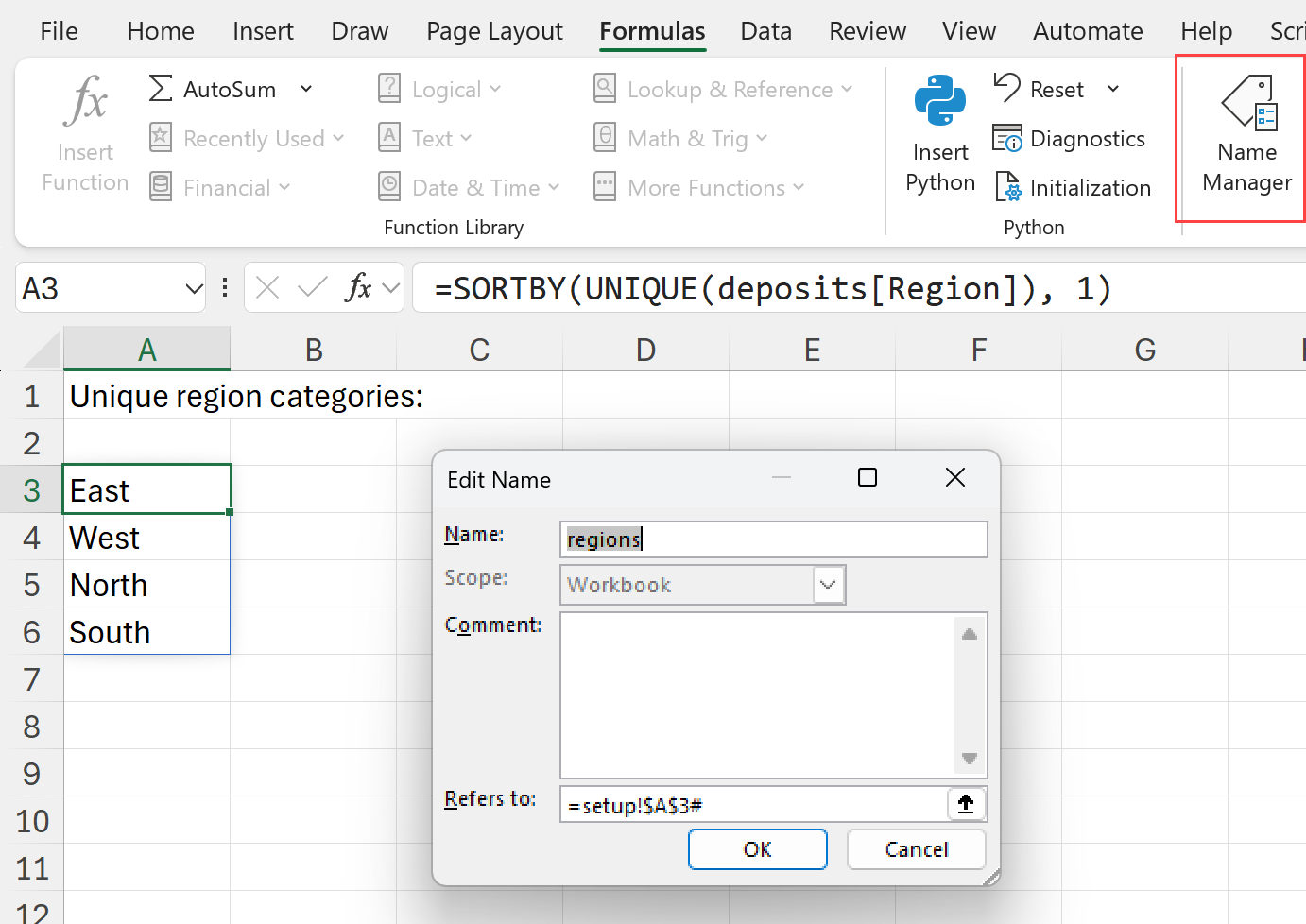
Task: Click the Name text field
Action: [773, 539]
